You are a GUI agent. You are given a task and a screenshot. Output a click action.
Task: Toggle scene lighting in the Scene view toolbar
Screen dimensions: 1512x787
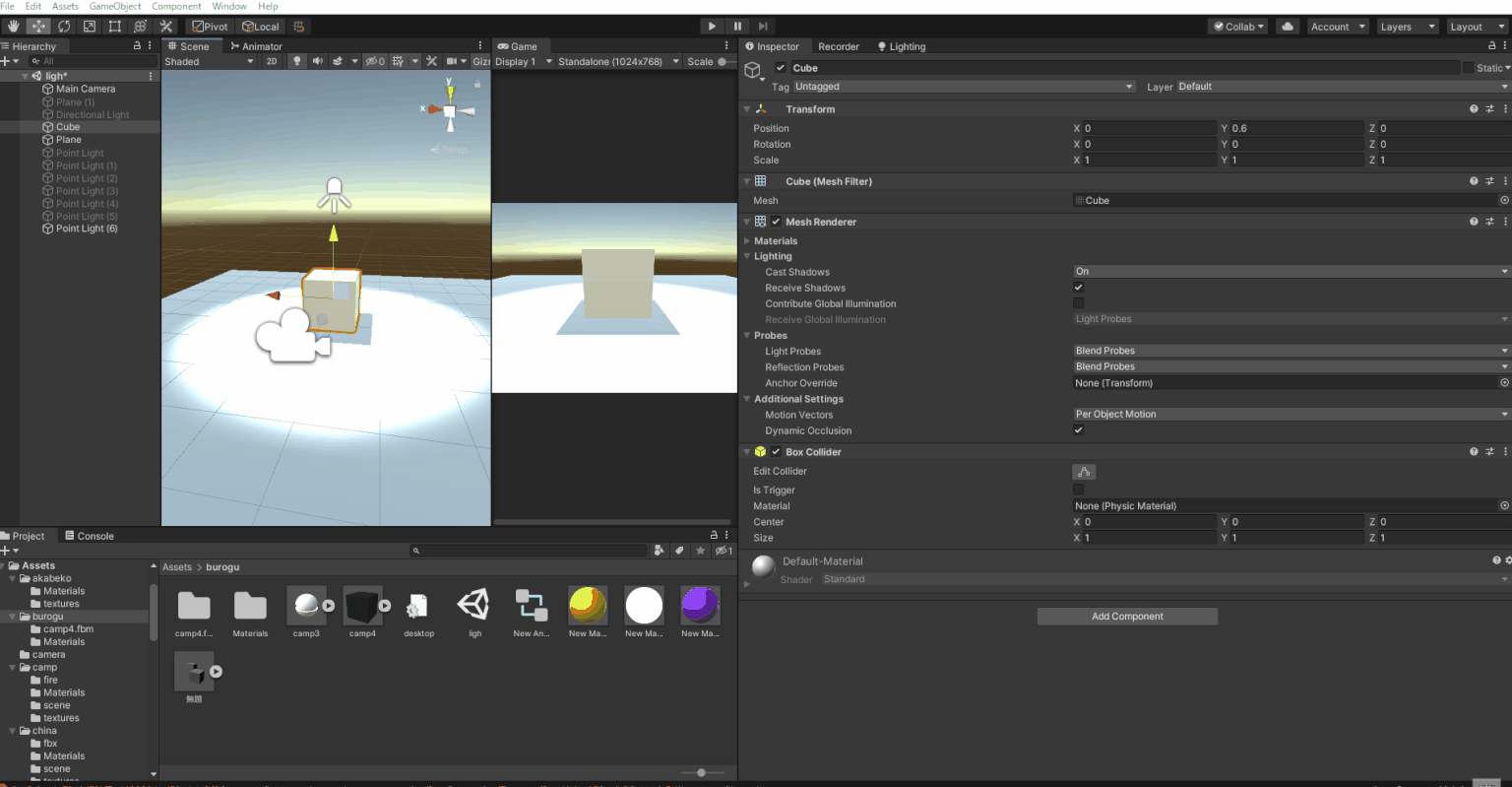click(297, 60)
